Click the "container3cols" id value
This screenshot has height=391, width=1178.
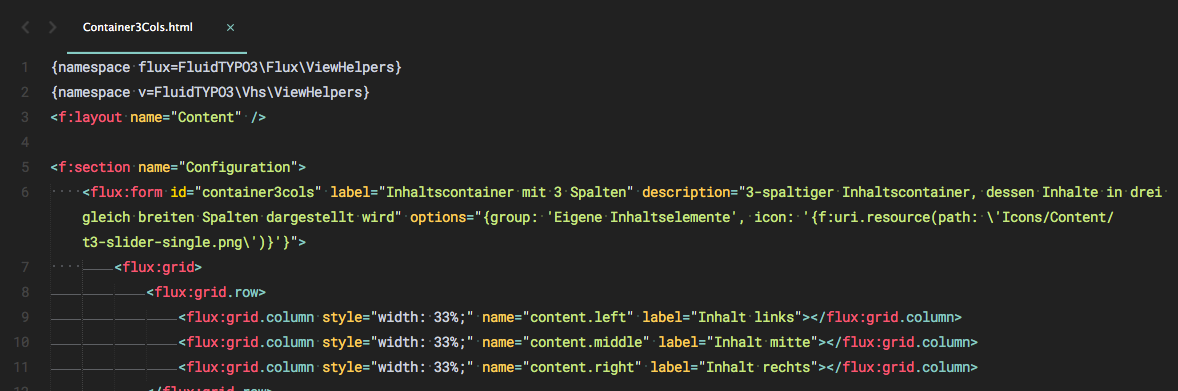point(258,192)
